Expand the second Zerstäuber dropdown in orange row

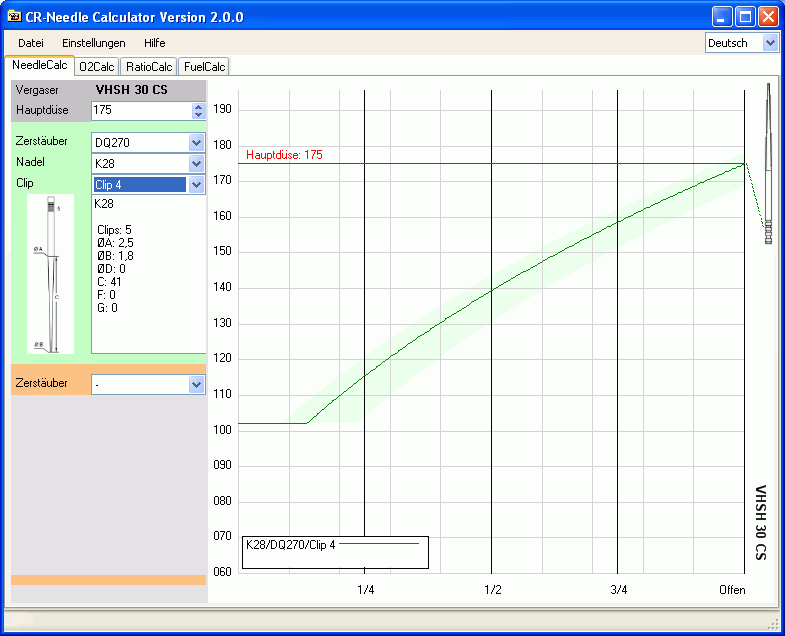pyautogui.click(x=197, y=385)
